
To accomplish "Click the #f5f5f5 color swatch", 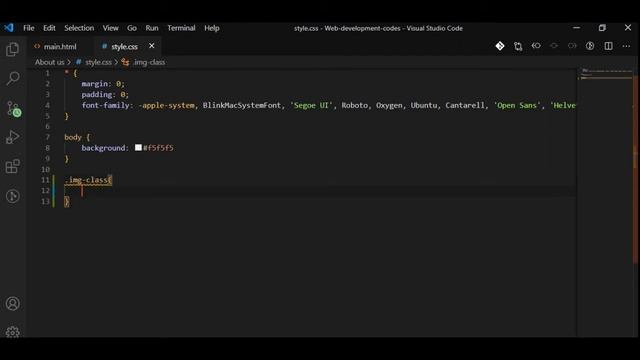I will (x=138, y=147).
